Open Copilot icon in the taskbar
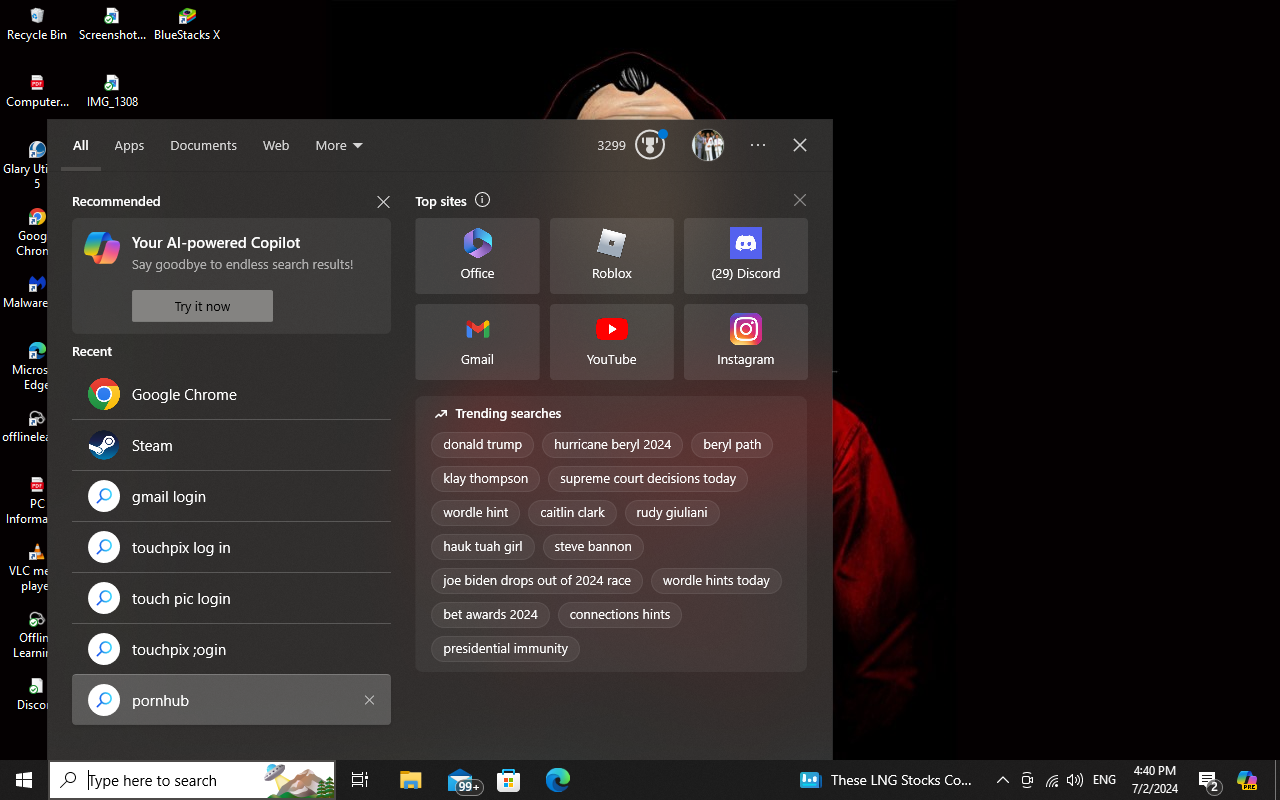The image size is (1280, 800). point(1247,780)
